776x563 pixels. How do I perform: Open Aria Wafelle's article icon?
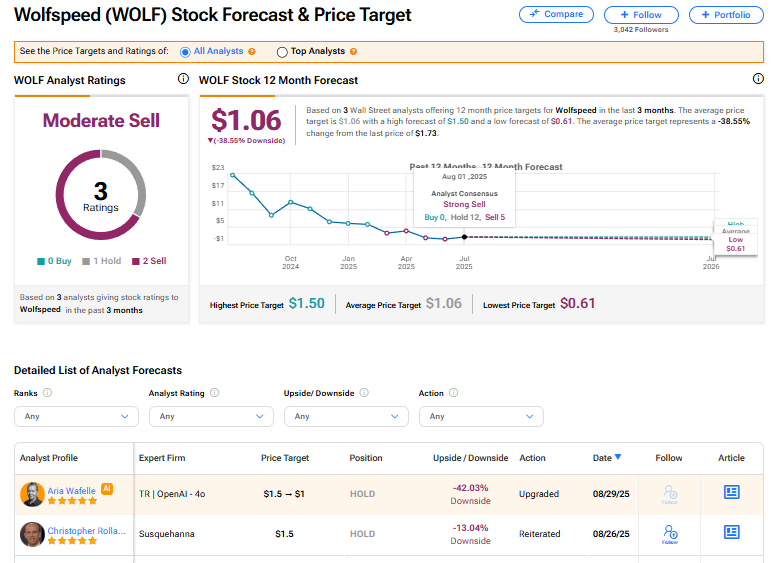[x=731, y=493]
